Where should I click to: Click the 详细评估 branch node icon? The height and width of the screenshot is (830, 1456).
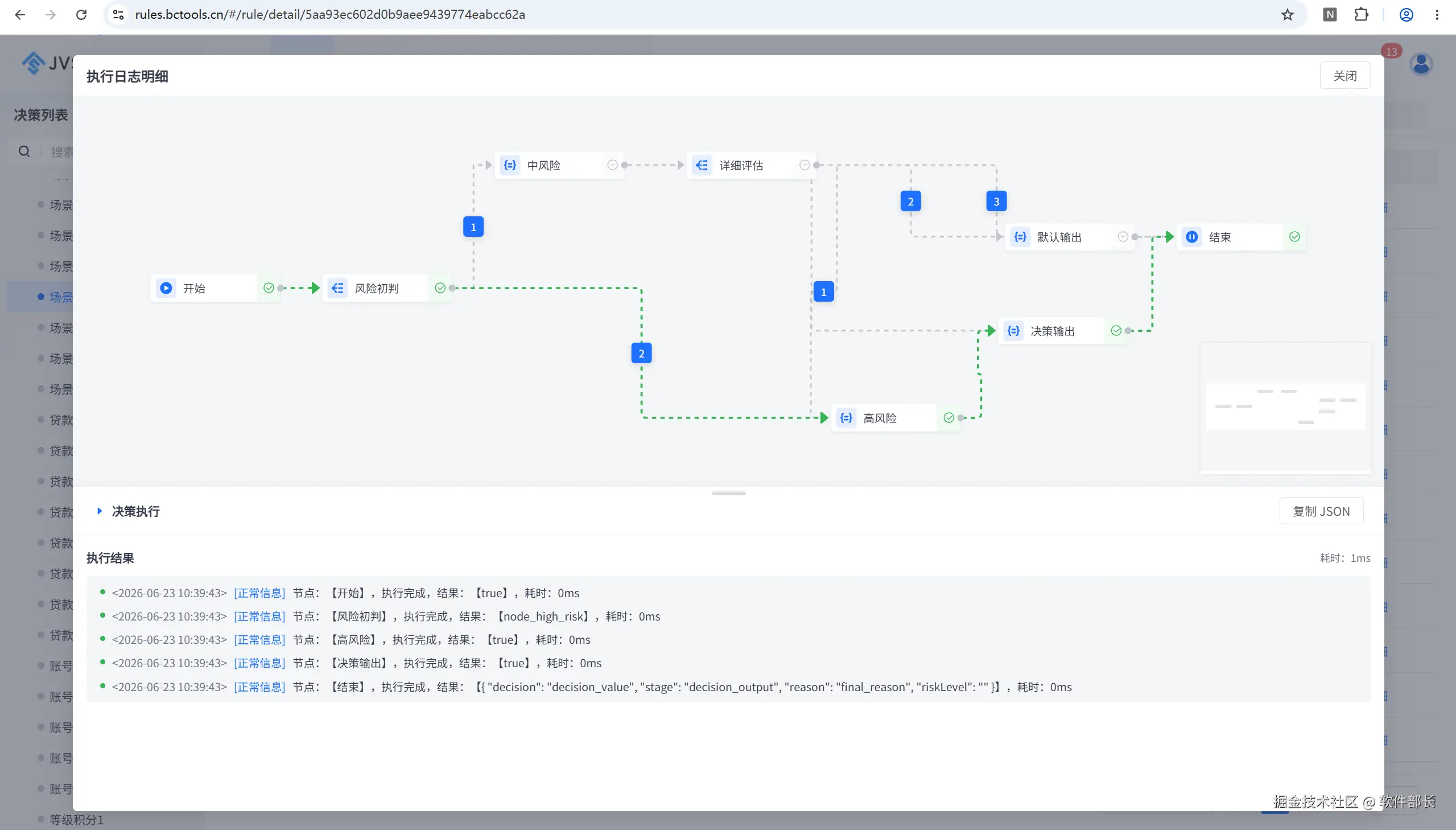702,165
